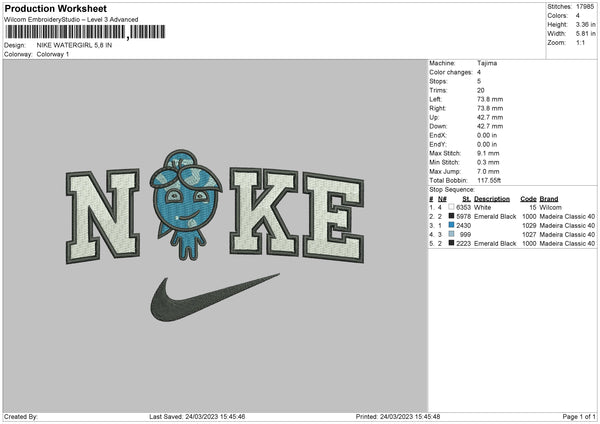Click the Production Worksheet title
The image size is (600, 424).
pyautogui.click(x=56, y=8)
